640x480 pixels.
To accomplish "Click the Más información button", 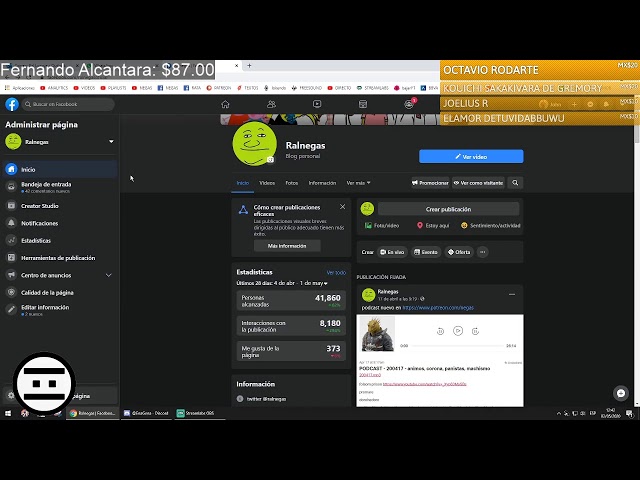I will pos(287,246).
